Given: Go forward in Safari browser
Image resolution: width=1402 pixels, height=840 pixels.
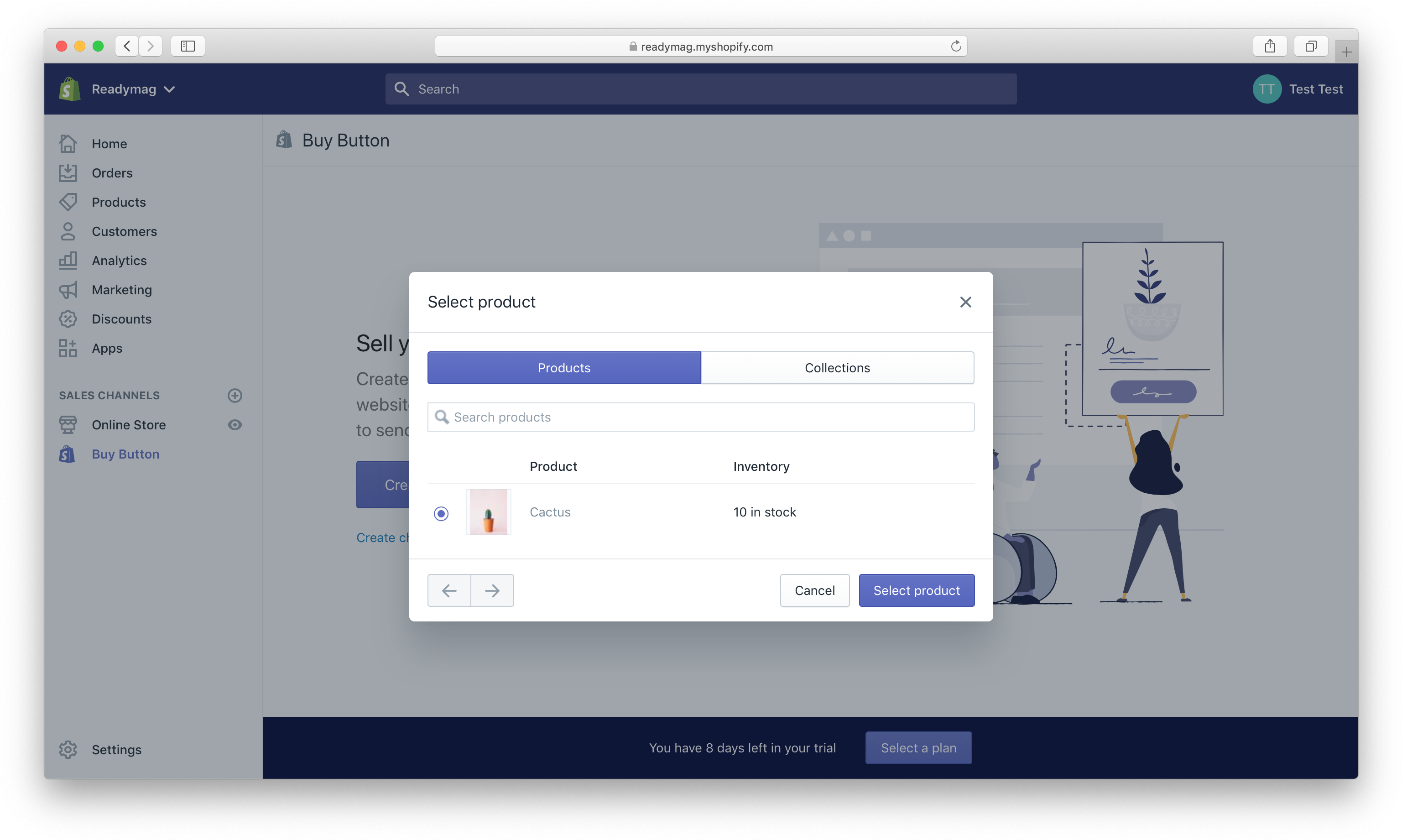Looking at the screenshot, I should [x=151, y=46].
